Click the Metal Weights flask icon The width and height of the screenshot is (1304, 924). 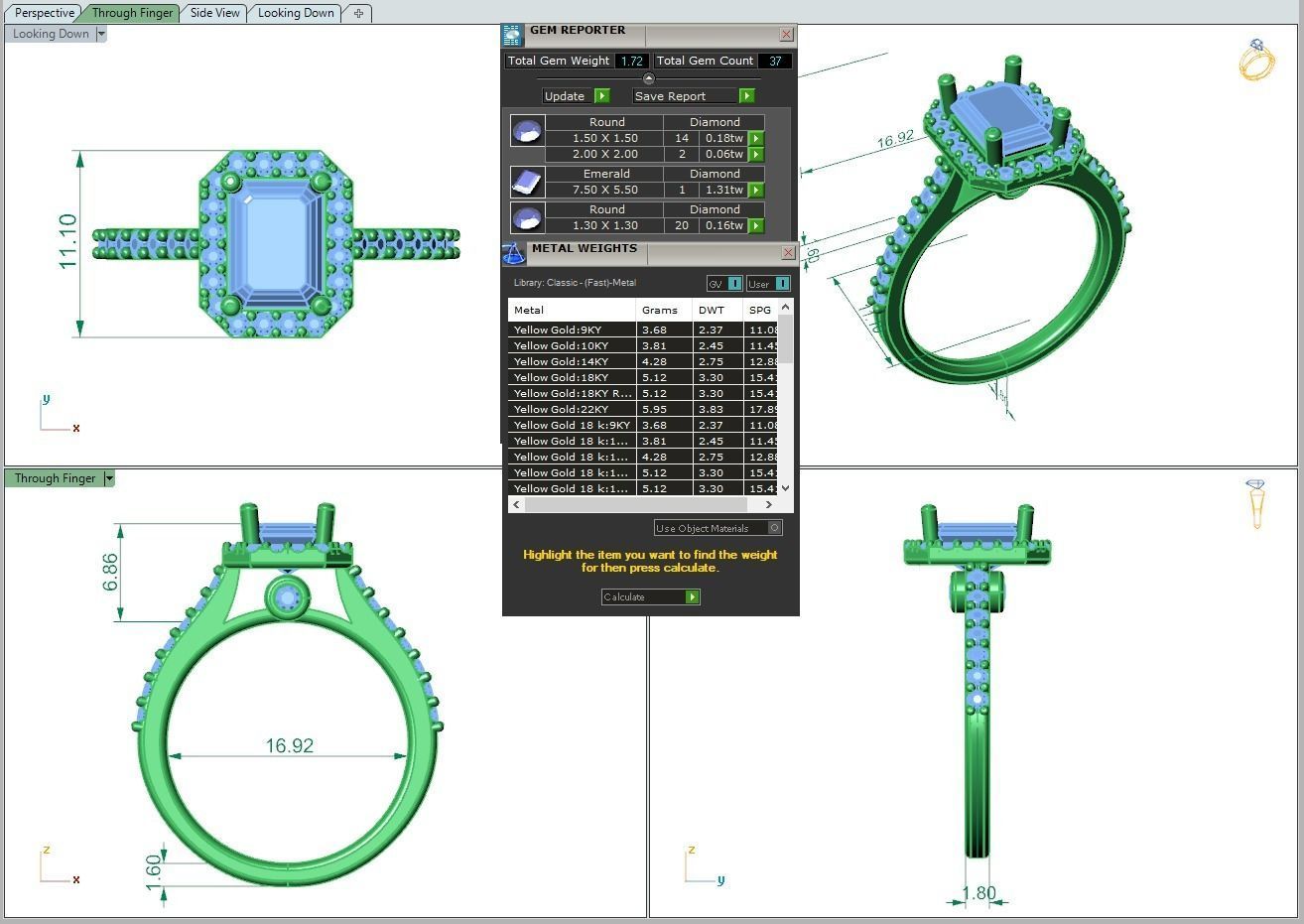pyautogui.click(x=514, y=253)
